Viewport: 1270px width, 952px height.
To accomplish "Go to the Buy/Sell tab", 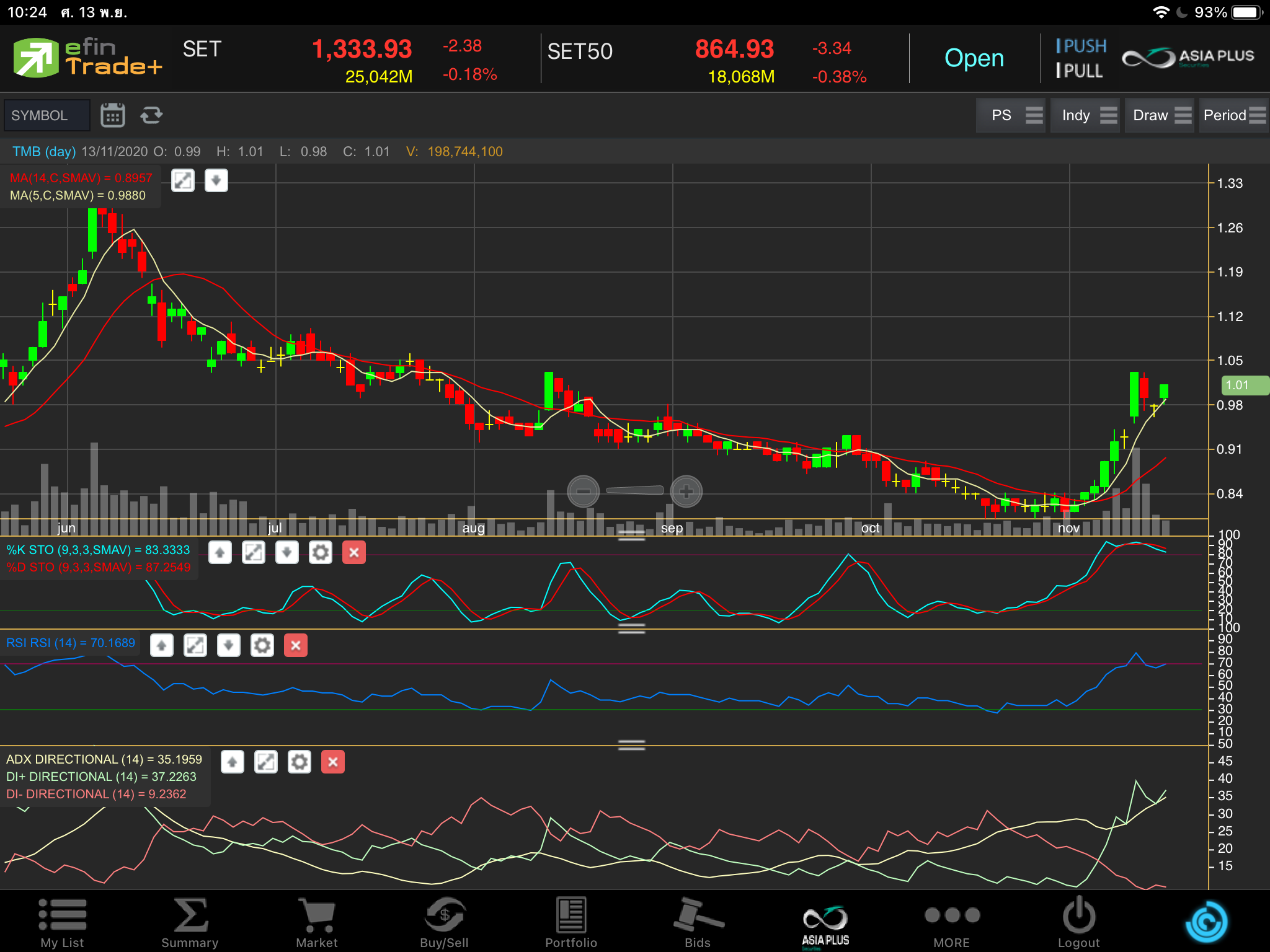I will click(x=444, y=922).
